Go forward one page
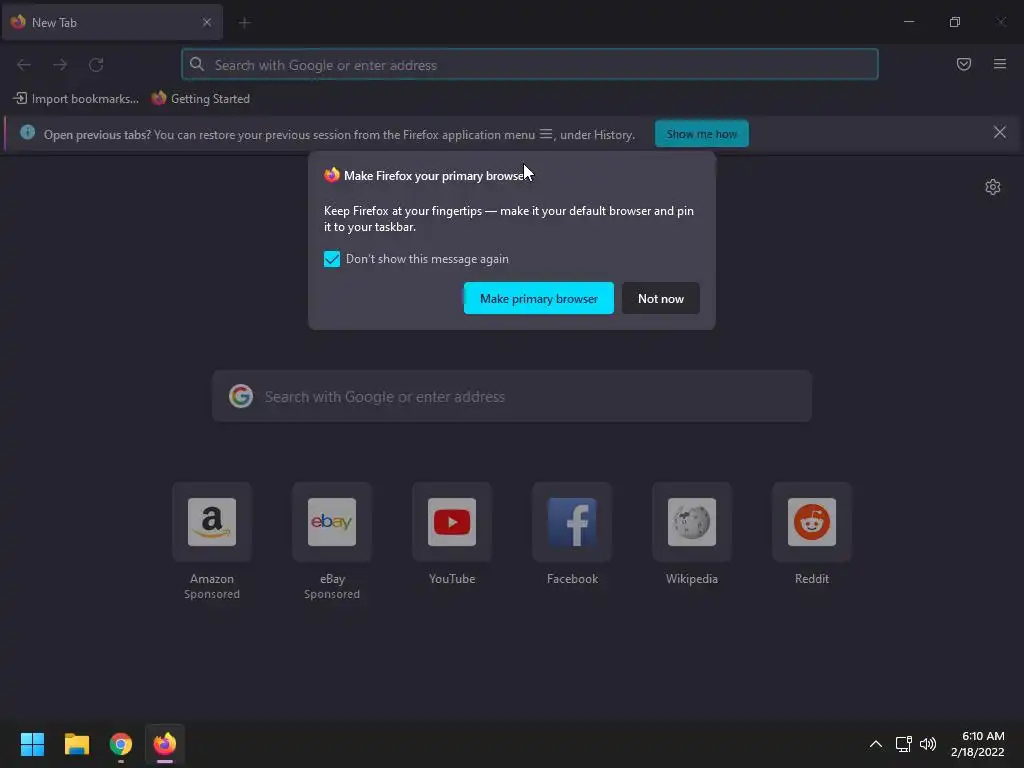This screenshot has width=1024, height=768. [x=60, y=65]
